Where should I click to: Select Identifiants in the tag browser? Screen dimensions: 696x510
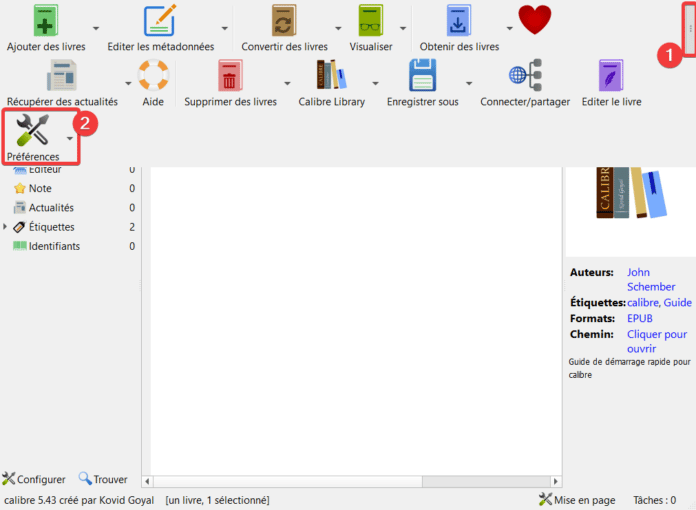(x=54, y=246)
